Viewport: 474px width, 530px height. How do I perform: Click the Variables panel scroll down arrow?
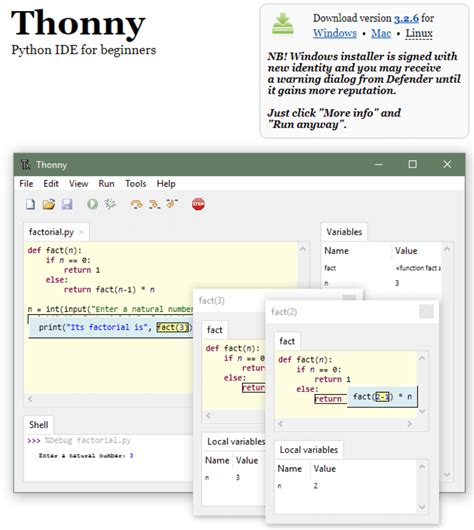tap(447, 475)
